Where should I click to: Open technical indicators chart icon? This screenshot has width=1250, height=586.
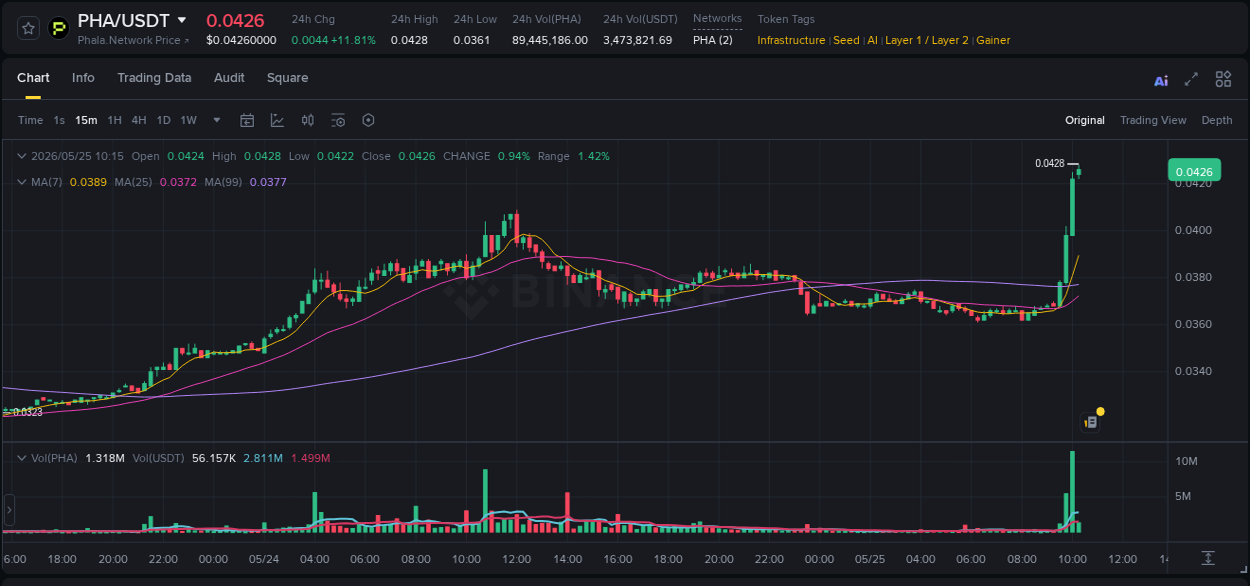(277, 120)
